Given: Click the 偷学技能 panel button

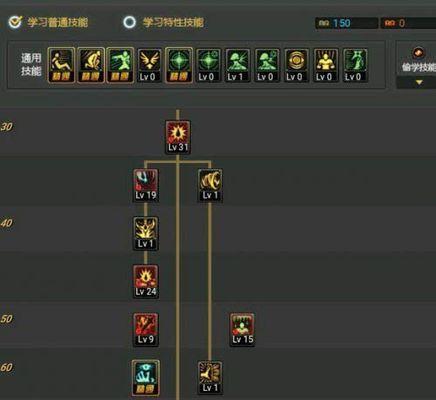Looking at the screenshot, I should click(x=418, y=60).
